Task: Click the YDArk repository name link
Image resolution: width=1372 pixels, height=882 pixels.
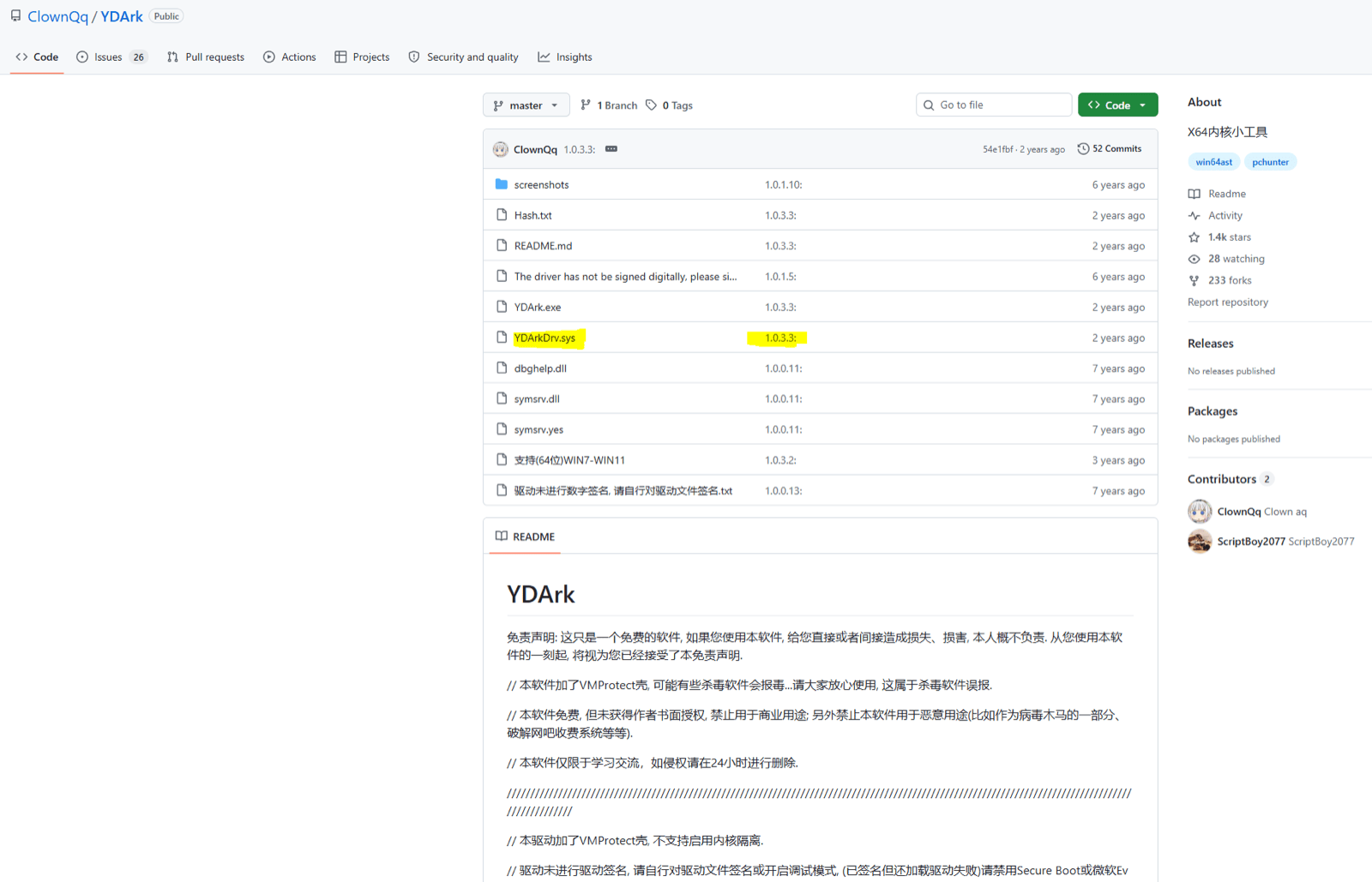Action: (x=122, y=16)
